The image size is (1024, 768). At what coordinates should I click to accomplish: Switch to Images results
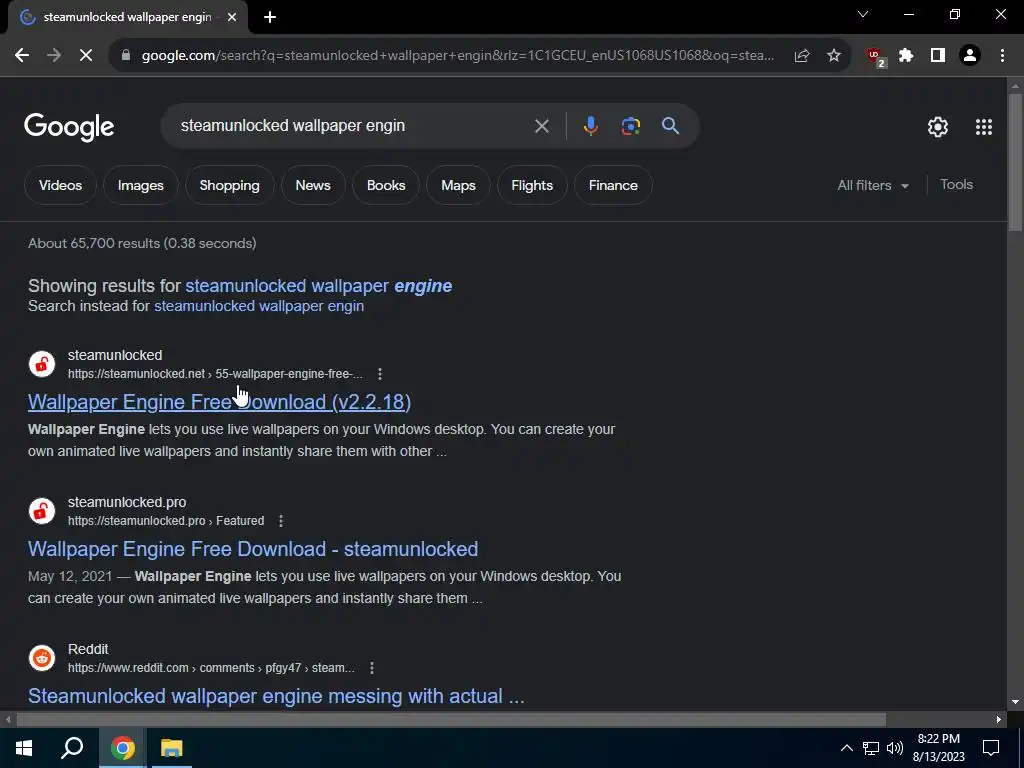[x=140, y=185]
